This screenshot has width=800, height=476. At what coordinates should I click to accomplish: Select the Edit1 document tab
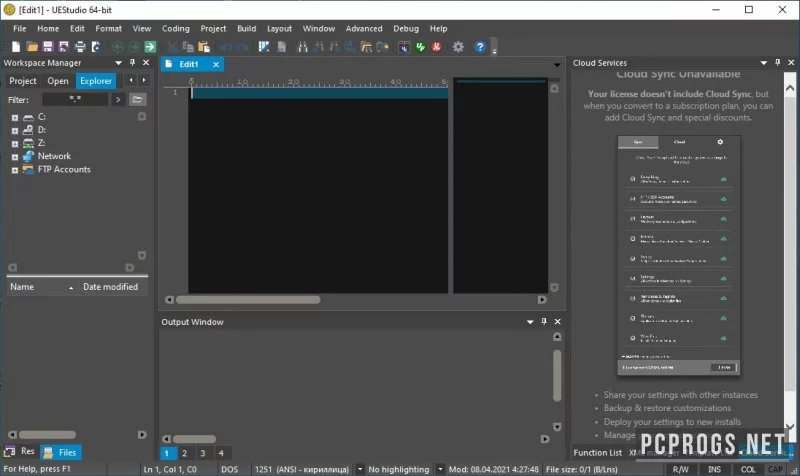(x=188, y=64)
